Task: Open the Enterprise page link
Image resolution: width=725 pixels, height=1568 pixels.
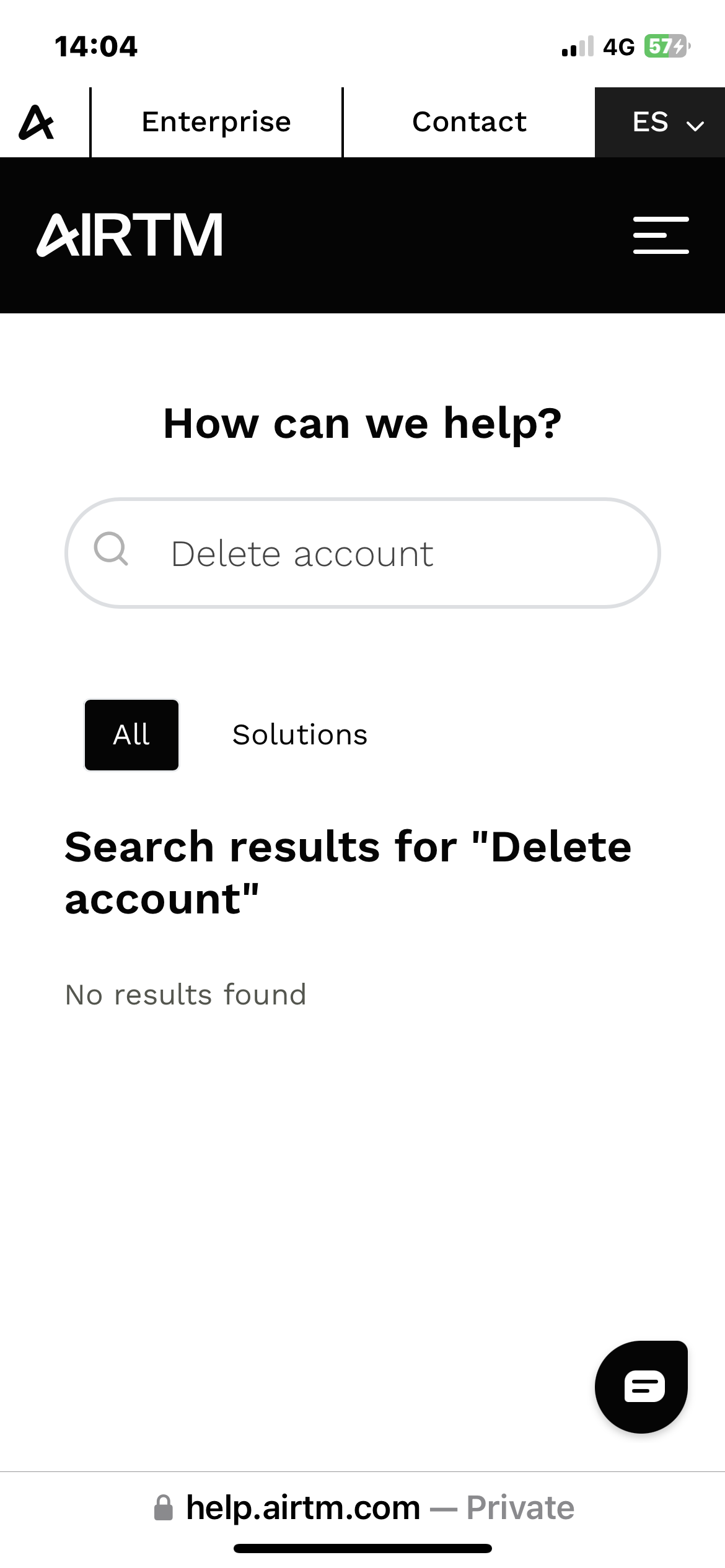Action: pyautogui.click(x=216, y=122)
